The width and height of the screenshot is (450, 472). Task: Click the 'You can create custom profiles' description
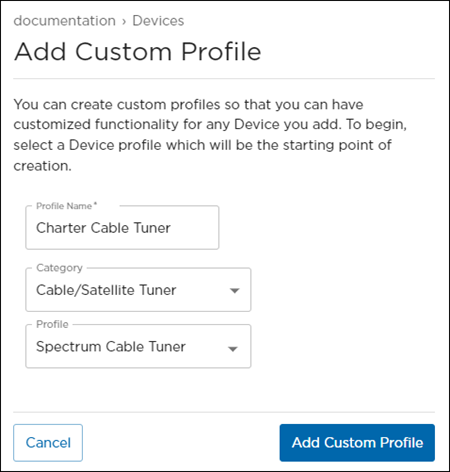click(x=210, y=135)
